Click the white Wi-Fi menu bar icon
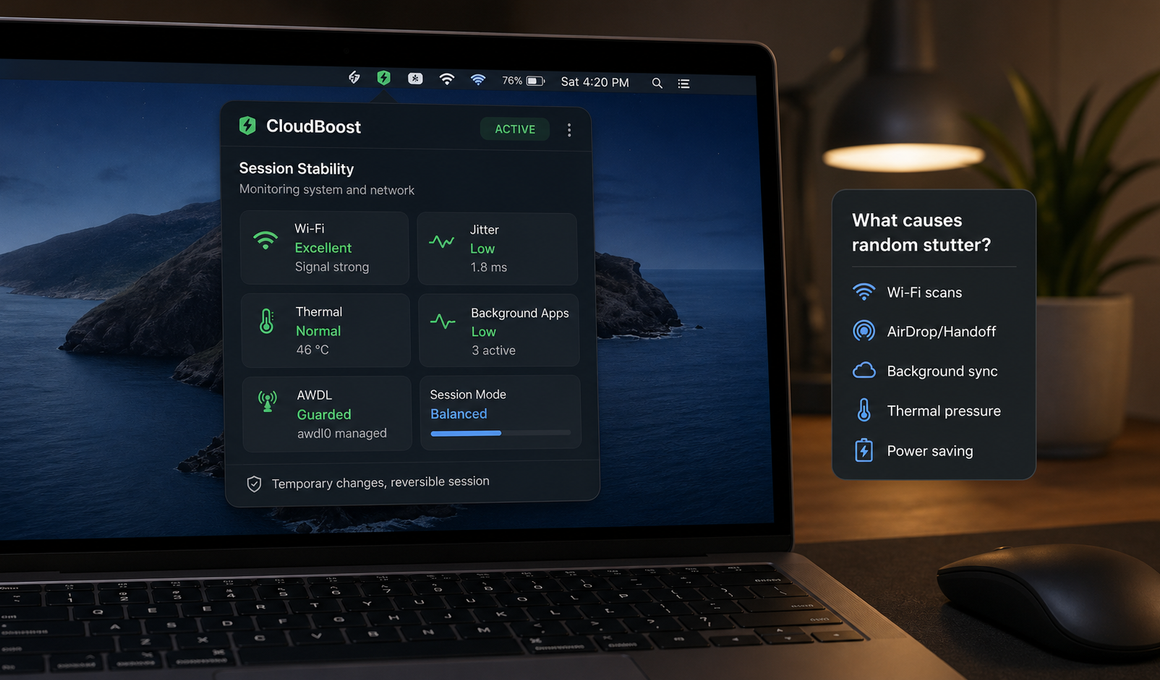 [446, 79]
